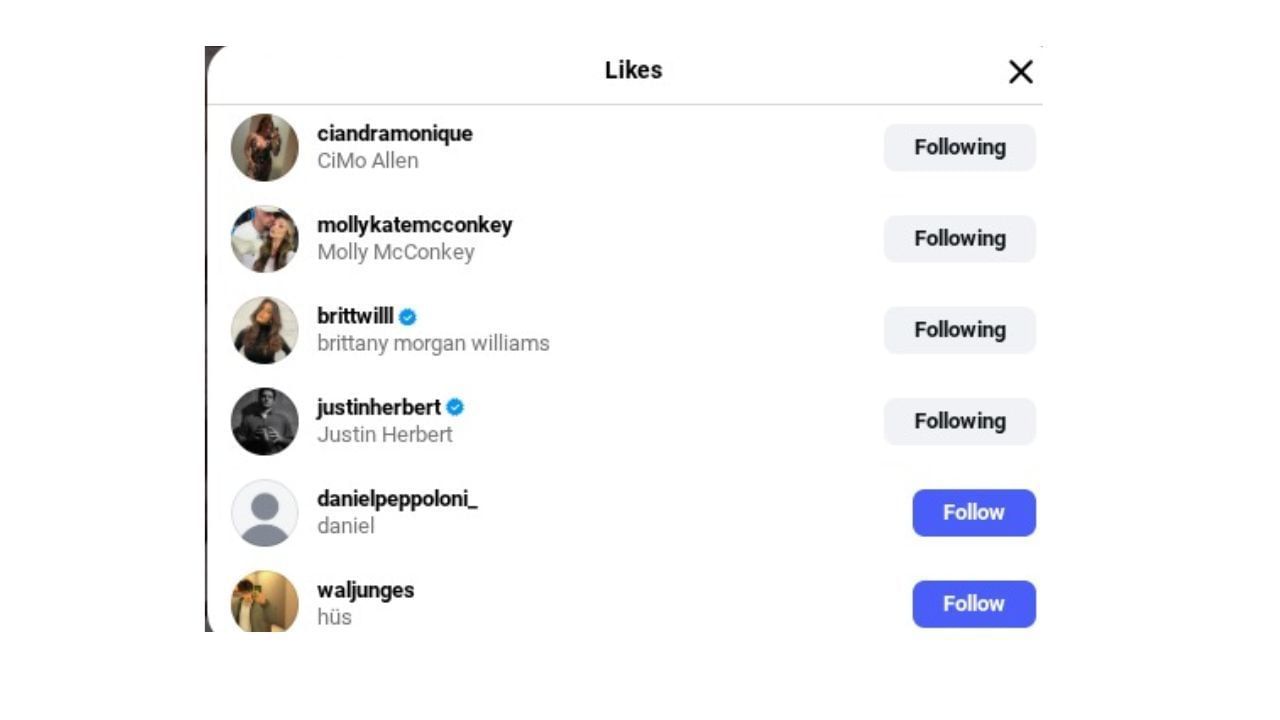The width and height of the screenshot is (1280, 720).
Task: Open the ciandramonique username link
Action: click(395, 134)
